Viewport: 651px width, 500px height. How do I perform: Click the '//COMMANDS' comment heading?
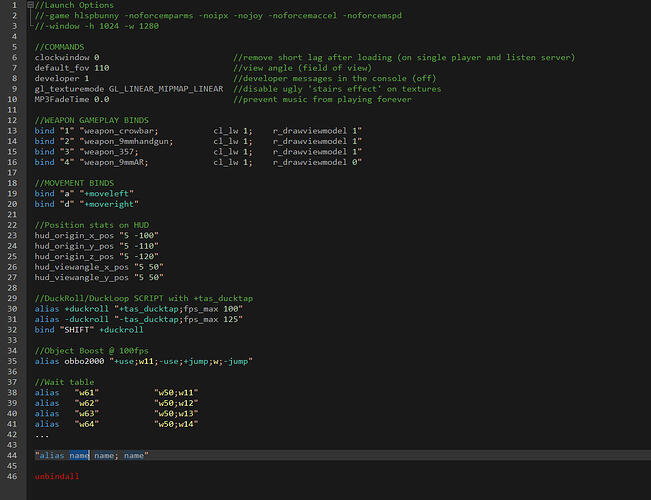click(x=59, y=47)
